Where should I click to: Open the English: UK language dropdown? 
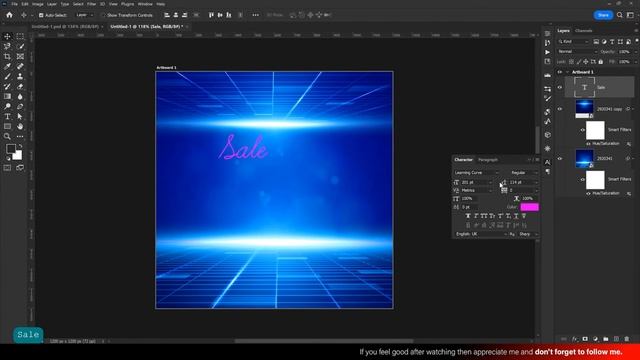coord(481,234)
